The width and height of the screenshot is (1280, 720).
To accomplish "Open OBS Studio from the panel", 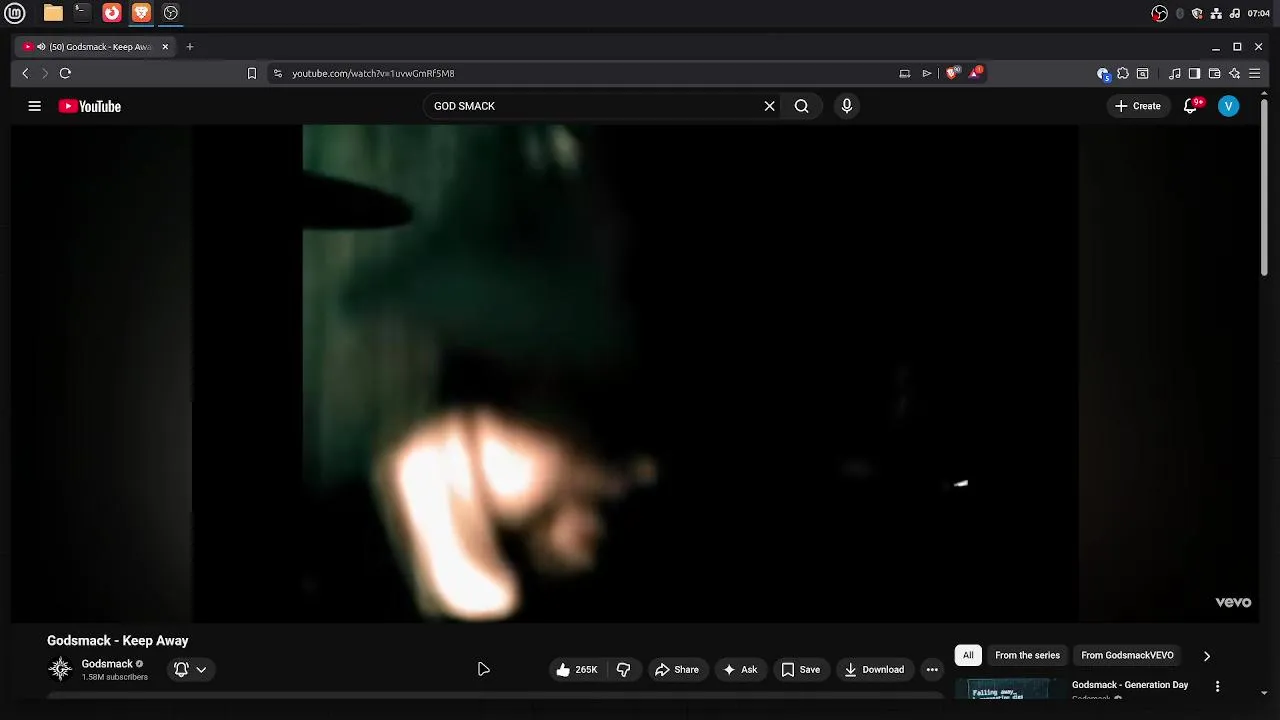I will click(x=171, y=13).
